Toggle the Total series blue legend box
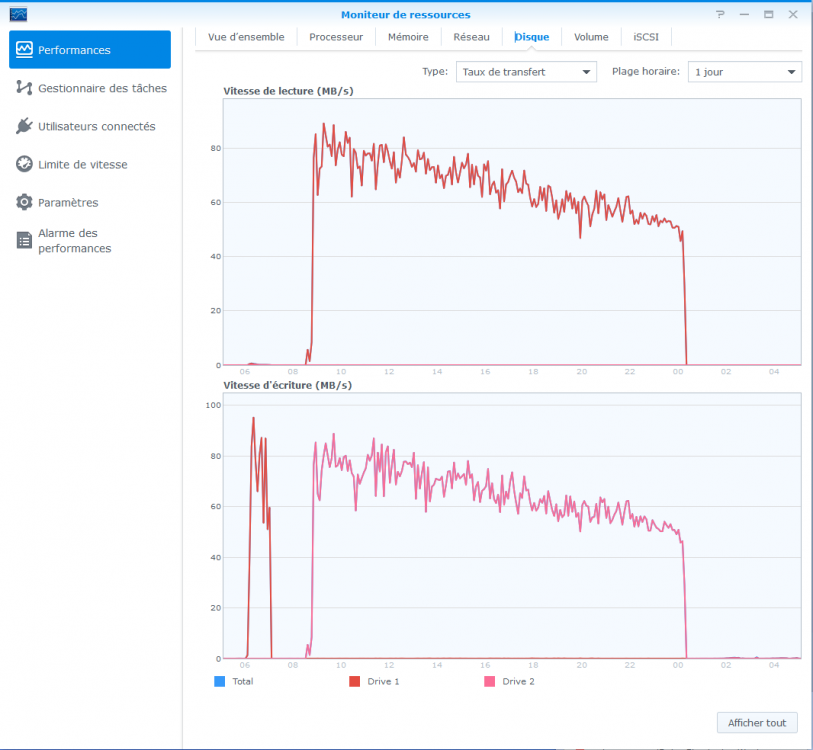The height and width of the screenshot is (750, 813). point(220,681)
